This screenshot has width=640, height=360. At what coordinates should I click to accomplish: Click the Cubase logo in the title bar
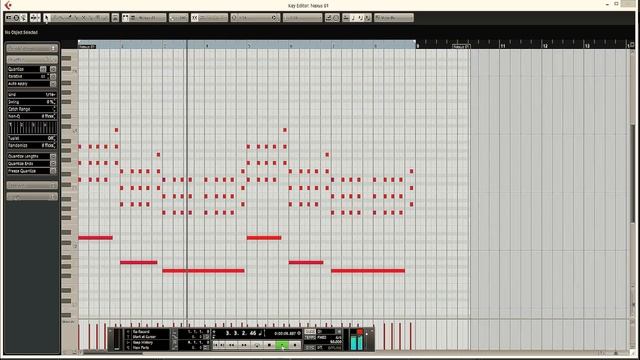click(8, 5)
